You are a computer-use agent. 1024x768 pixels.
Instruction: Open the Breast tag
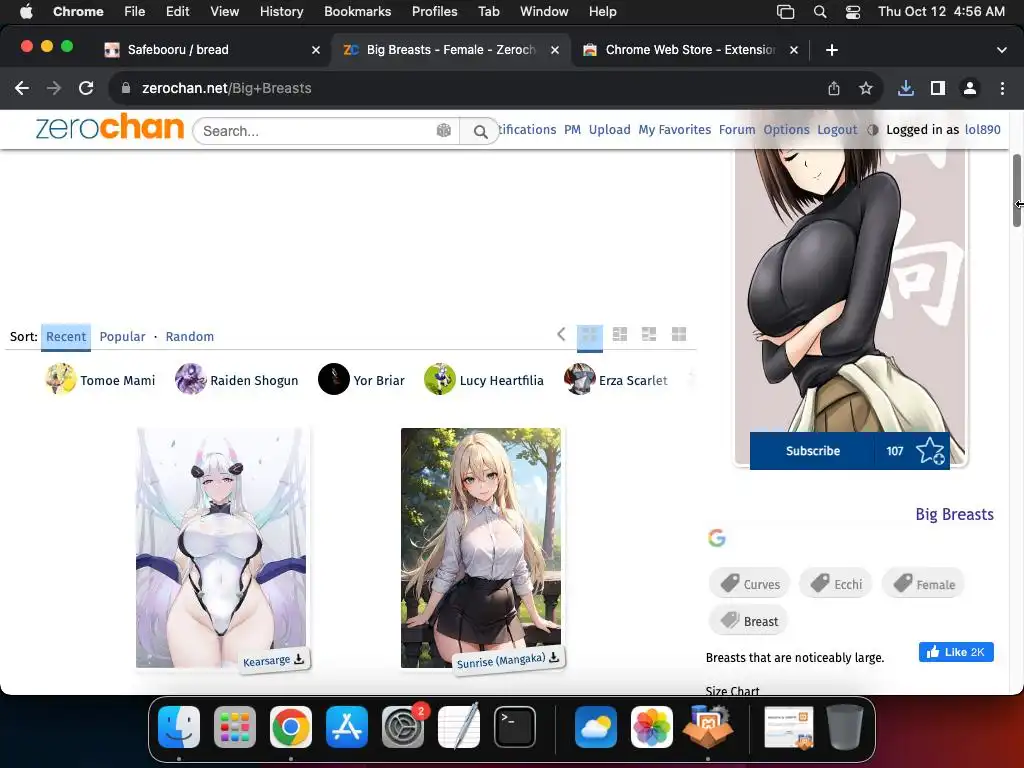pos(748,621)
